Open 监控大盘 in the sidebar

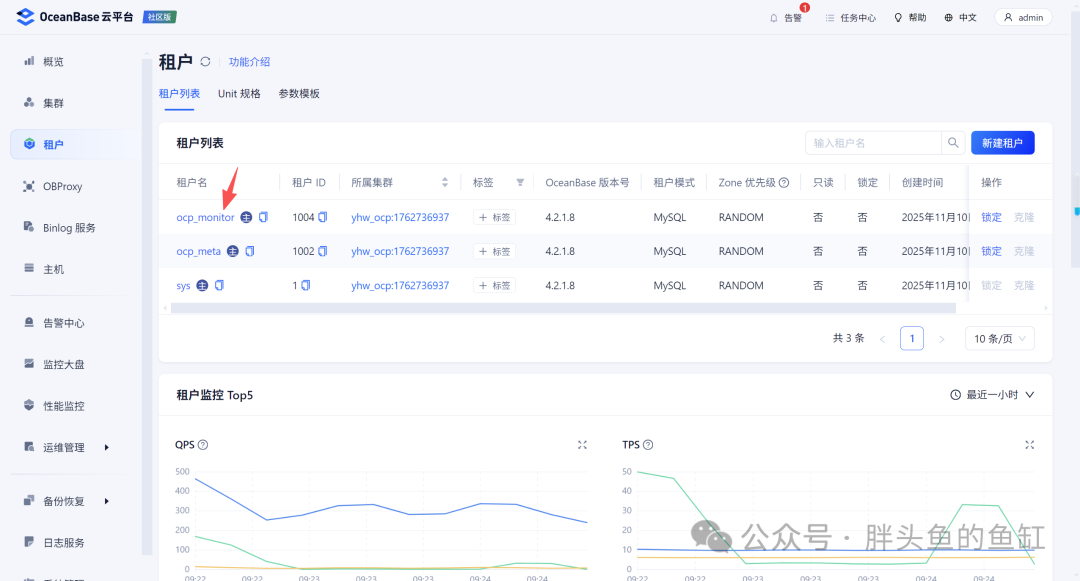point(63,365)
